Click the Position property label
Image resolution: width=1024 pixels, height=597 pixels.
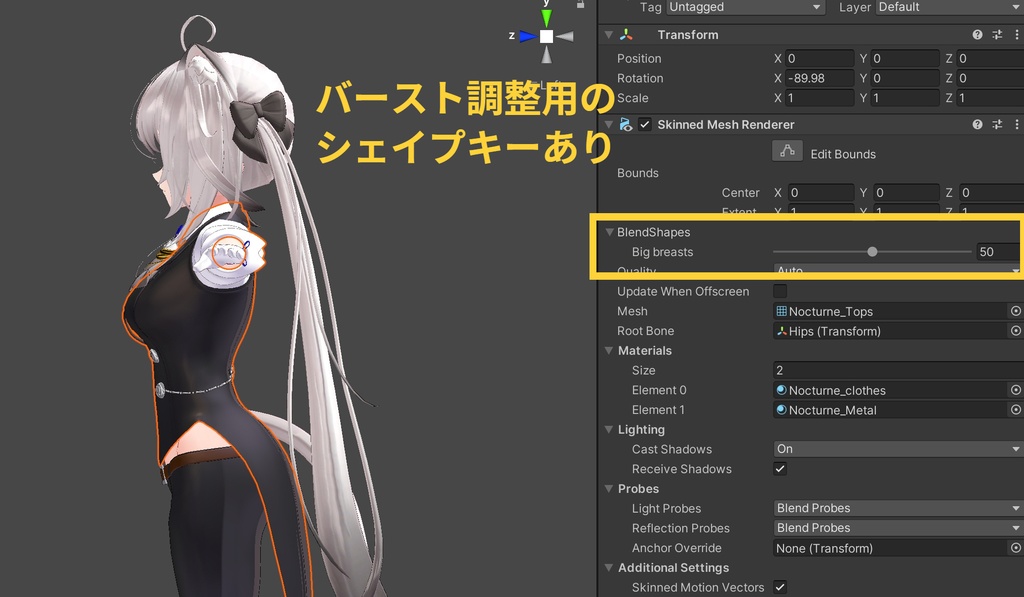tap(639, 58)
